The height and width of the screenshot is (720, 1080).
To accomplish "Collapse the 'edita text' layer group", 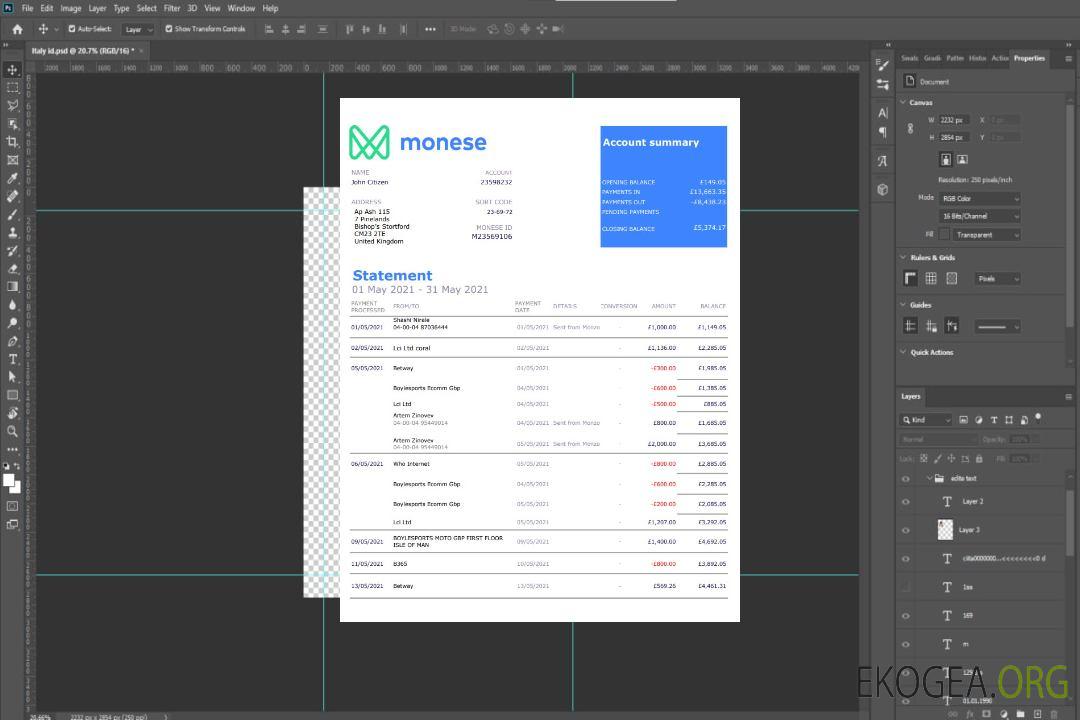I will (929, 478).
